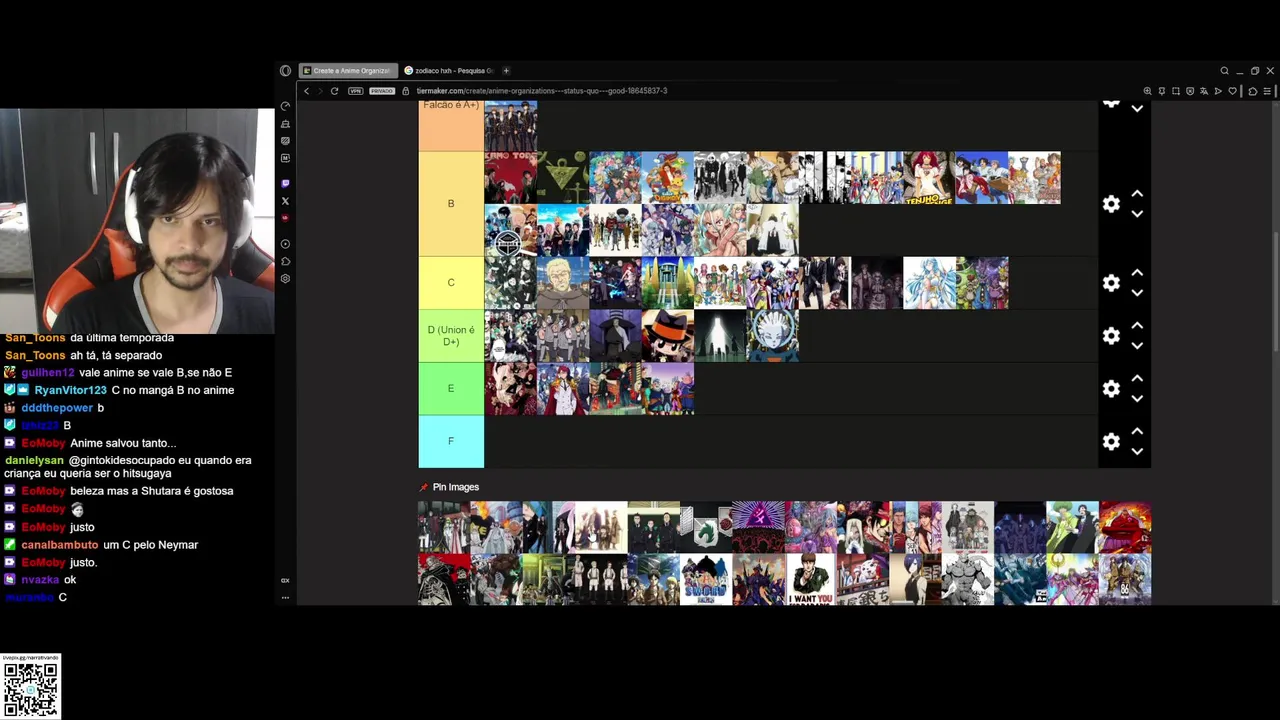Open settings gear for tier F
This screenshot has height=720, width=1280.
(1111, 442)
